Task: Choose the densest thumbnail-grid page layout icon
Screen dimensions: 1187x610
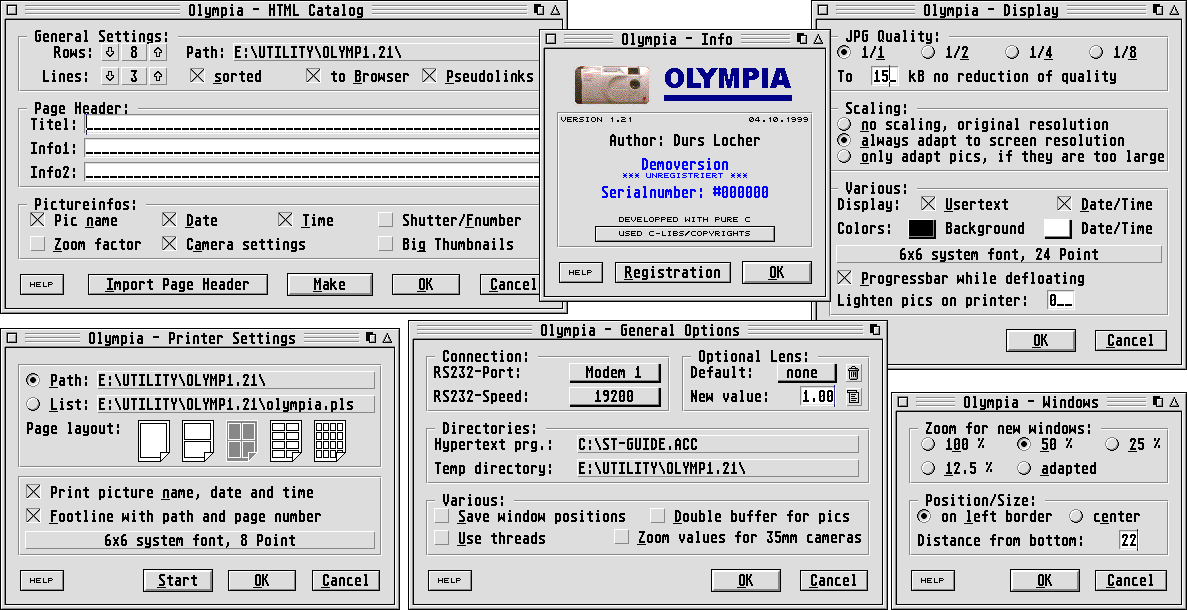Action: coord(329,441)
